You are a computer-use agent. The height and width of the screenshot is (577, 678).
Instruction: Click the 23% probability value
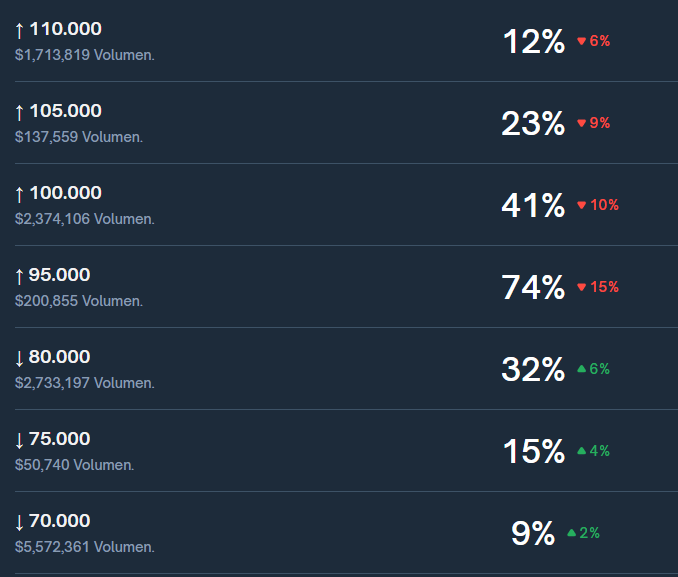pos(533,124)
